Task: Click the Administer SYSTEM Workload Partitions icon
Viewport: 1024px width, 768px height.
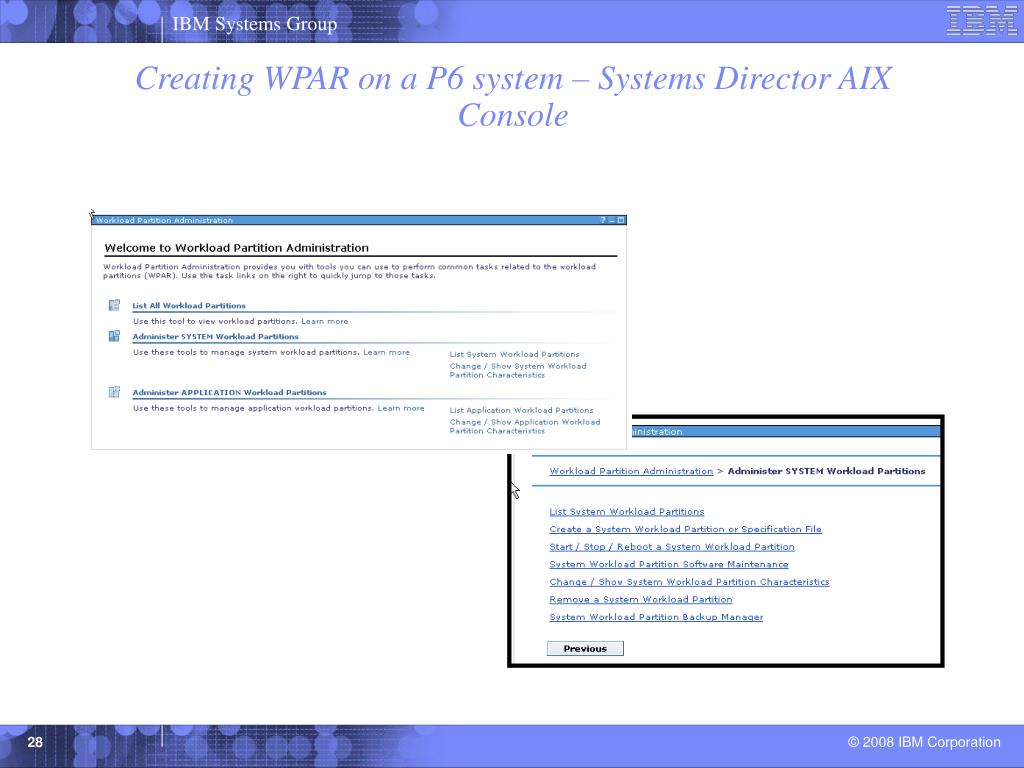Action: (x=114, y=336)
